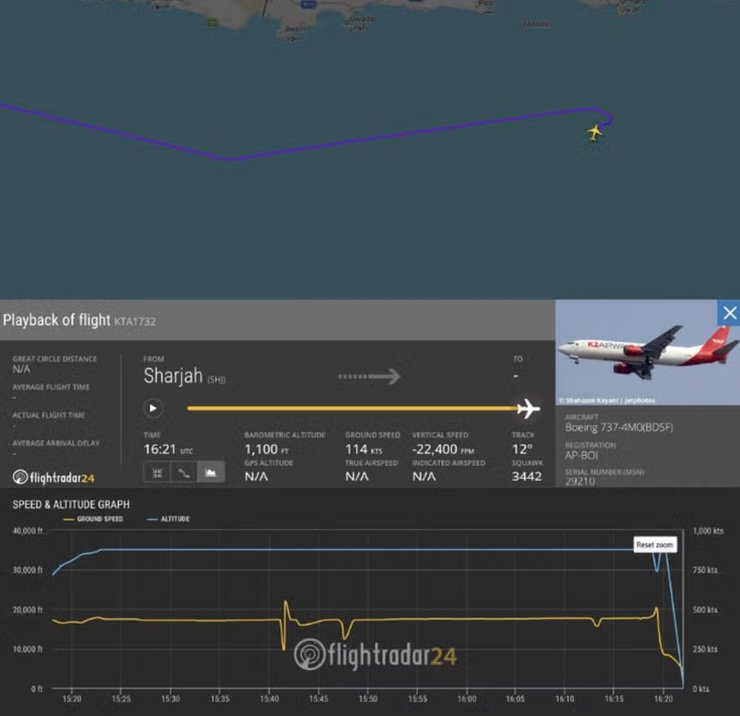
Task: Click the 16:20 label on graph axis
Action: (x=663, y=699)
